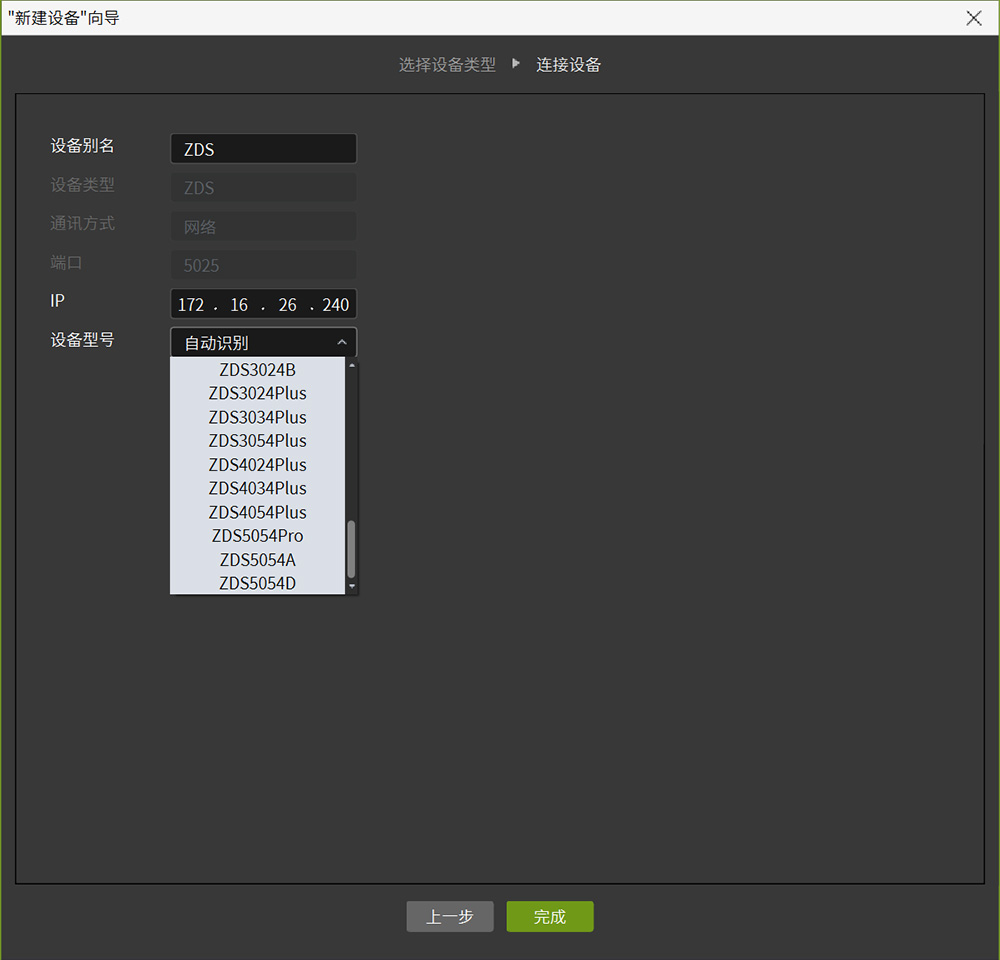This screenshot has width=1000, height=960.
Task: Click the green 完成 button
Action: (x=549, y=917)
